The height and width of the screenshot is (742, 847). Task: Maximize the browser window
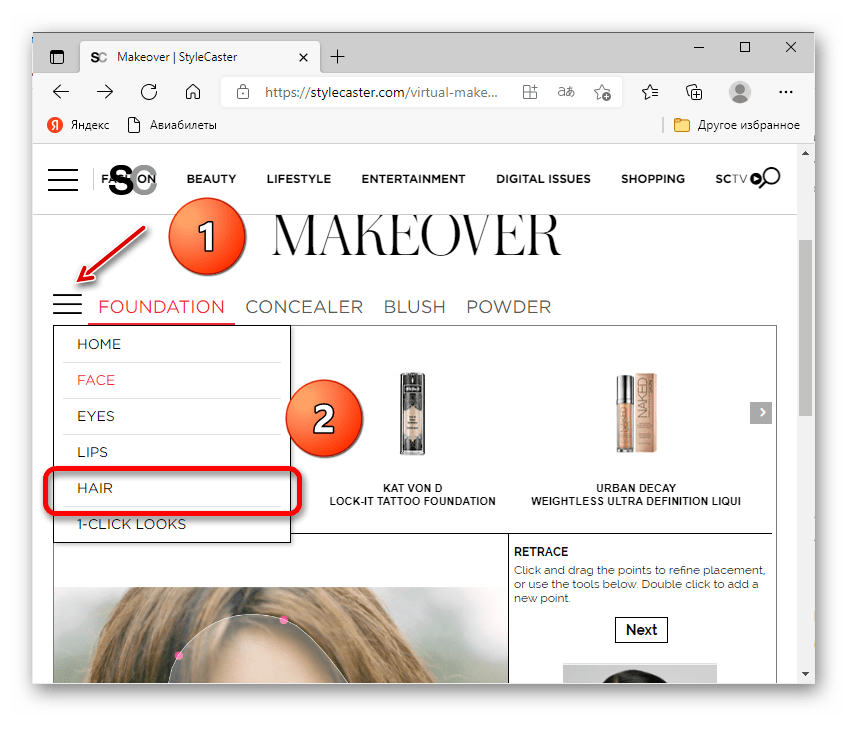click(745, 48)
